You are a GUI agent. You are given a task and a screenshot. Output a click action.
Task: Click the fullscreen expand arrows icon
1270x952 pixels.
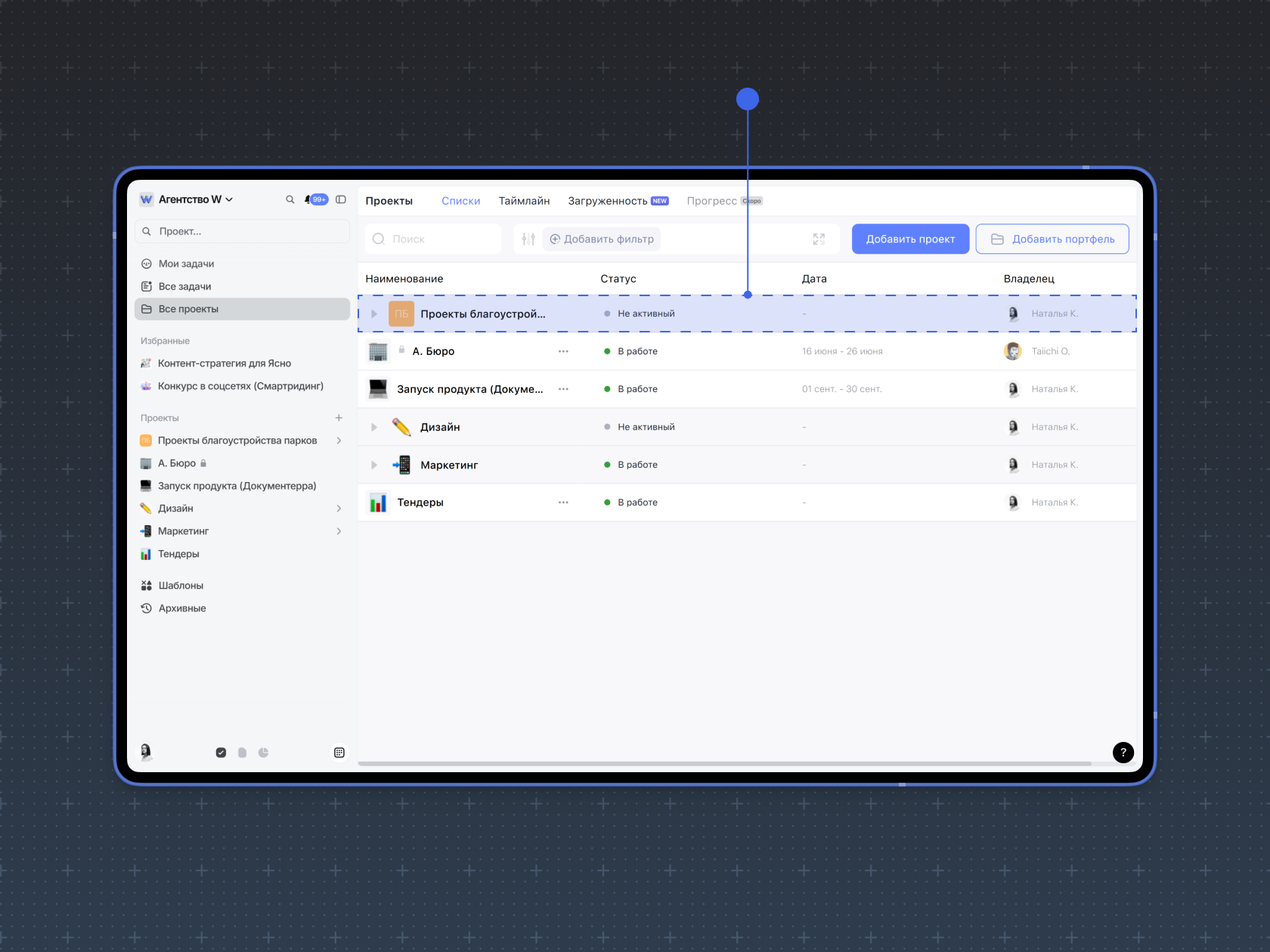click(819, 240)
